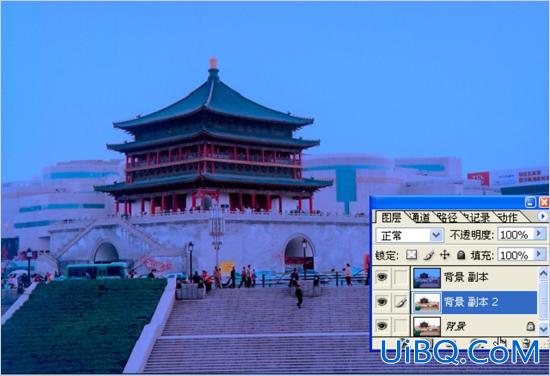Screen dimensions: 550x376
Task: Click the layer list scrollbar track
Action: coord(543,301)
